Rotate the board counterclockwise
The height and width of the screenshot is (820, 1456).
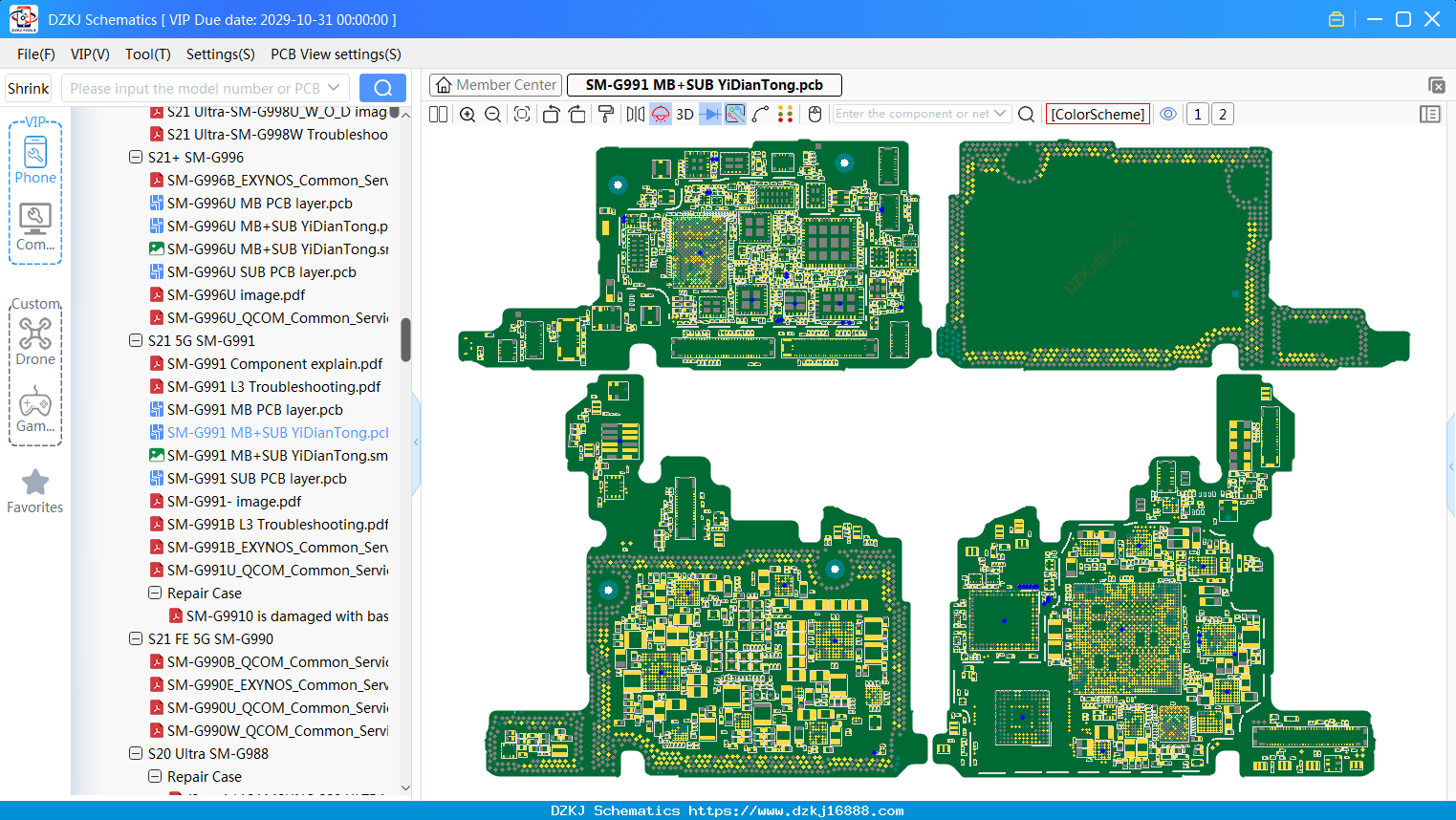pos(551,115)
